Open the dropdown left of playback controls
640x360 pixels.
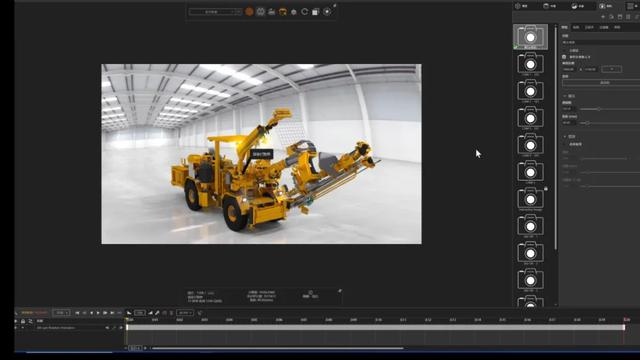pos(62,313)
